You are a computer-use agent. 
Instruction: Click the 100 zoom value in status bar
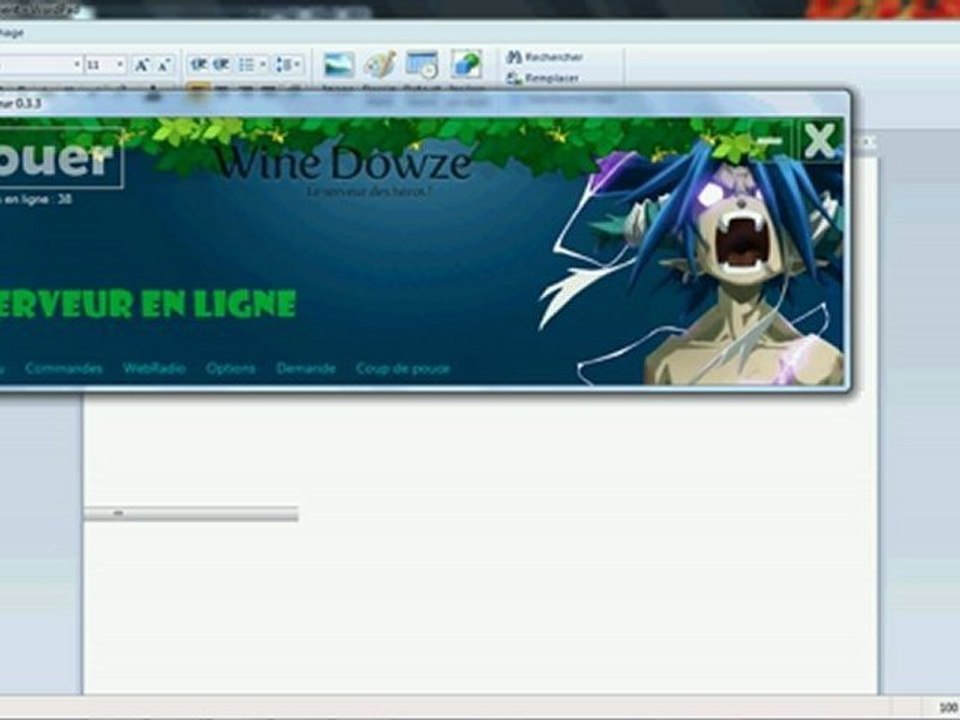coord(948,706)
